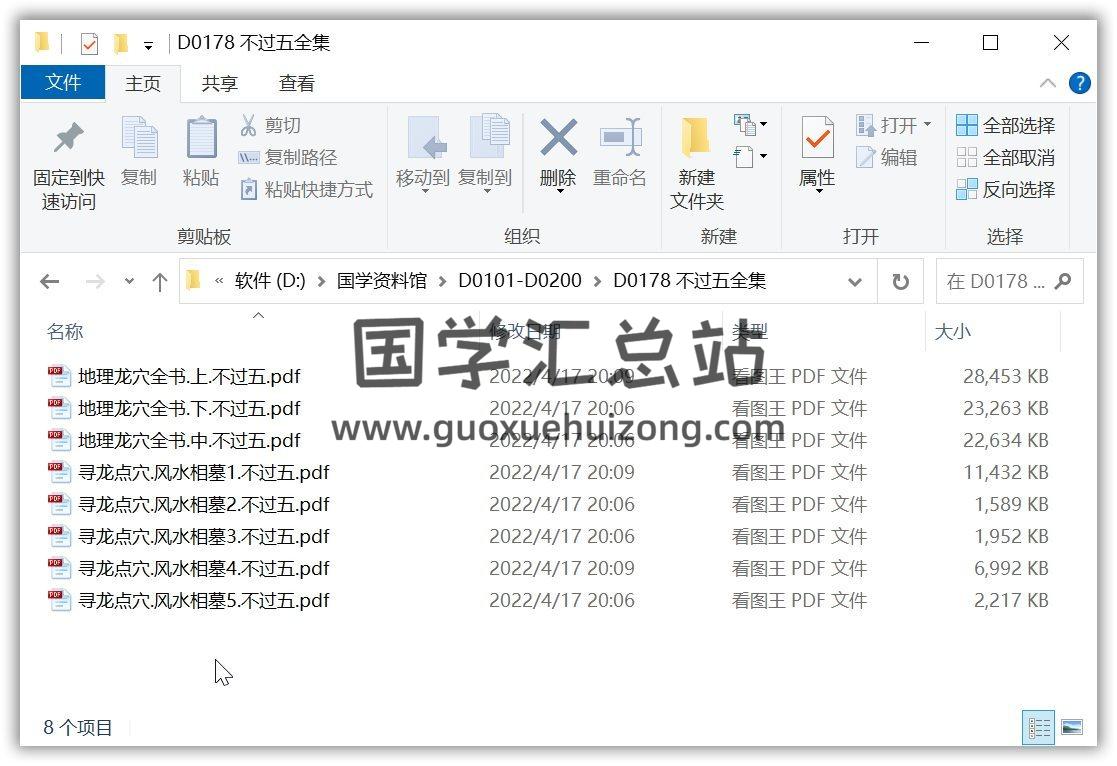Screen dimensions: 1117x766
Task: Click the title bar properties checkmark icon
Action: coord(89,44)
